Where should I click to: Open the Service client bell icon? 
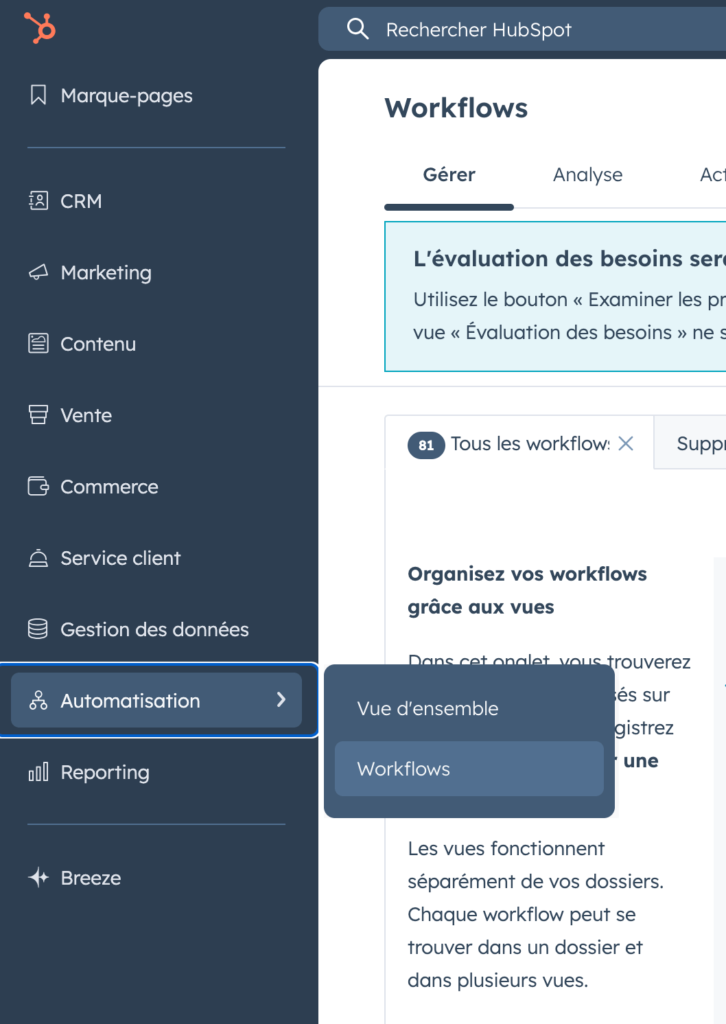point(39,558)
